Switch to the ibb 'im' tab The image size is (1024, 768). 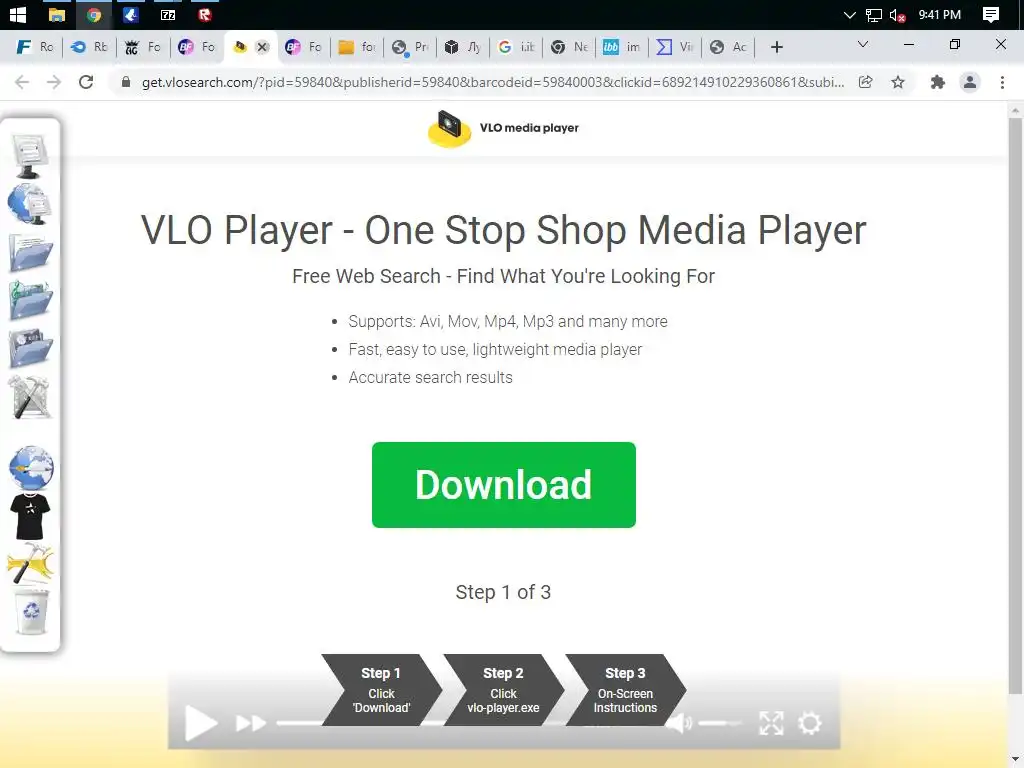pyautogui.click(x=622, y=47)
